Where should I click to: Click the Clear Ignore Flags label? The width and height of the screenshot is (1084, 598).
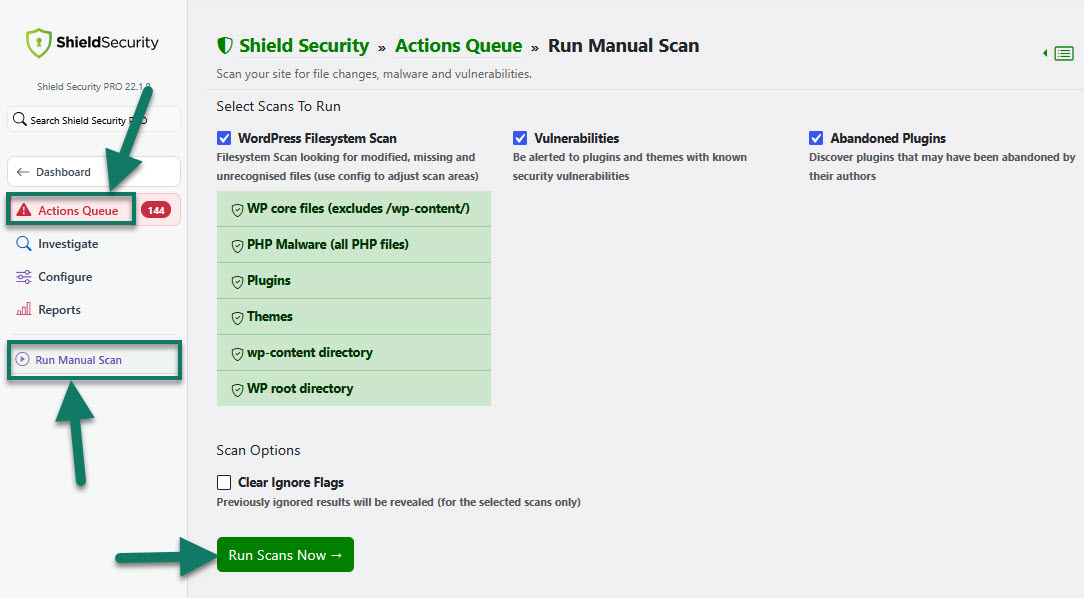pos(290,482)
